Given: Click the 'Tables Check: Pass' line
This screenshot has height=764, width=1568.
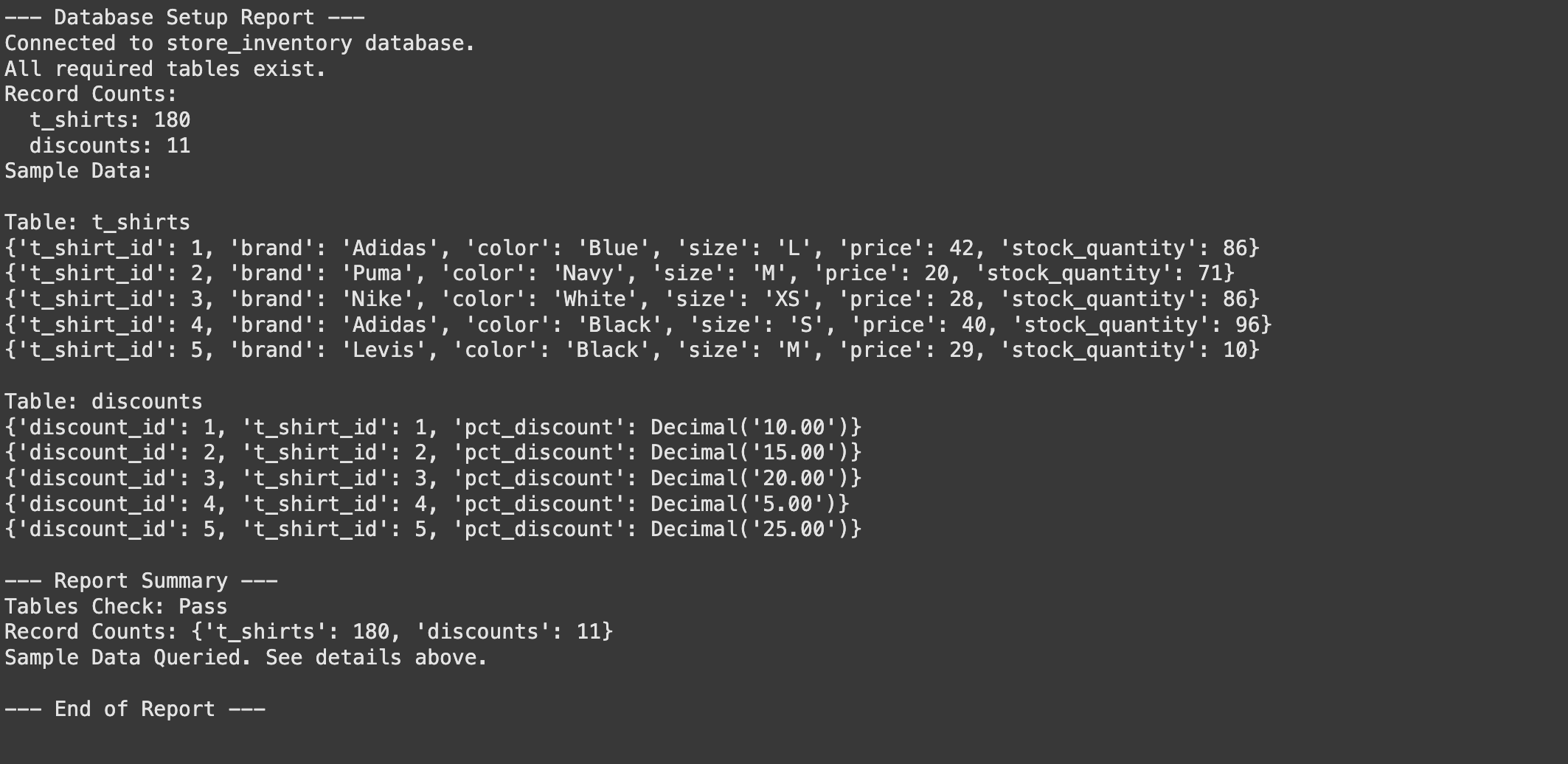Looking at the screenshot, I should [x=116, y=607].
